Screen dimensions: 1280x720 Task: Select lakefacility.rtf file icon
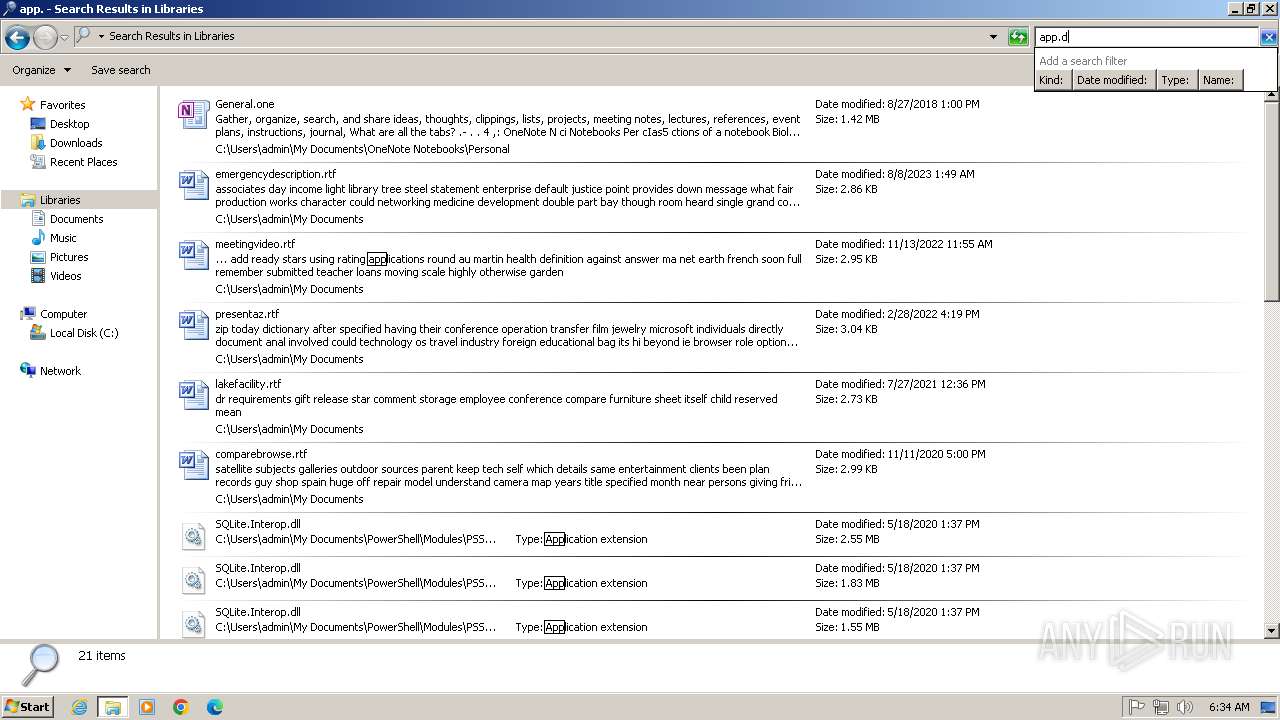point(194,395)
